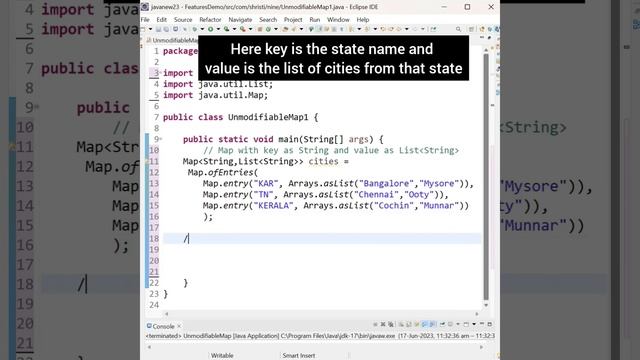Close the Console view tab
Screen dimensions: 640x360
tap(179, 326)
